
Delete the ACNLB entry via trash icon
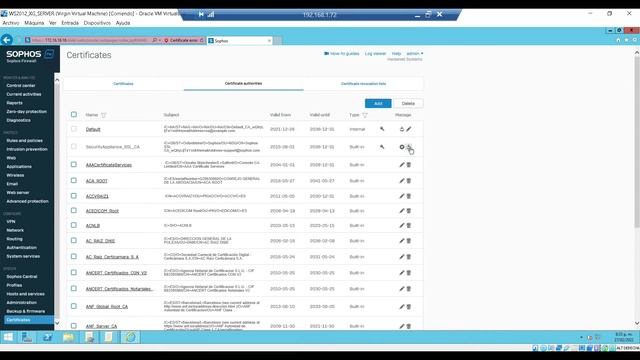point(409,226)
